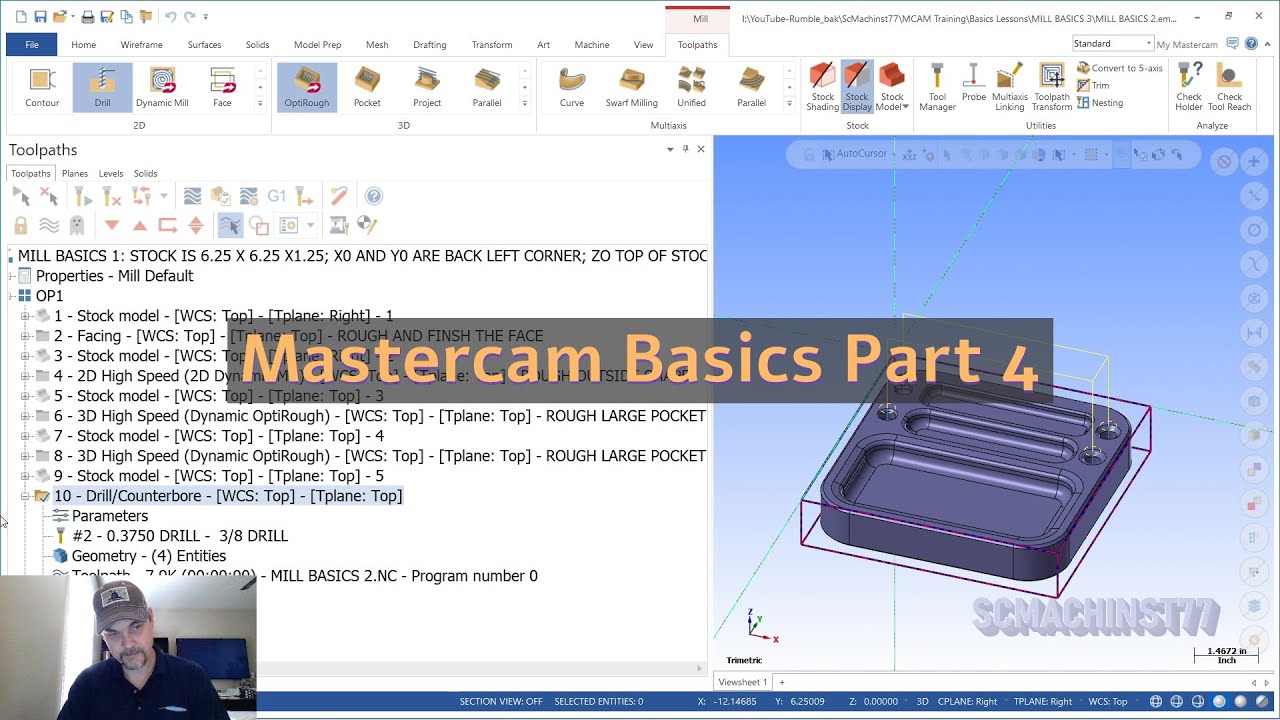Open the Tool Manager
Viewport: 1280px width, 720px height.
[x=937, y=87]
